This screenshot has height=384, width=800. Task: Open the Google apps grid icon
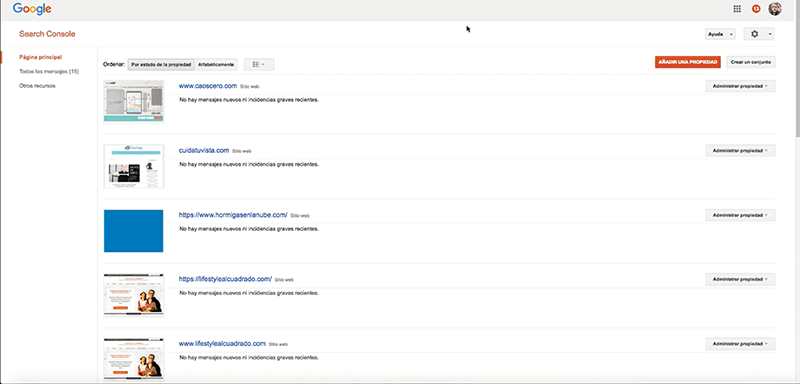click(737, 9)
